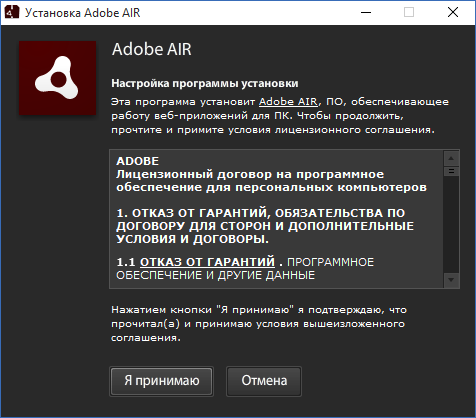Minimize the Установка Adobe AIR window

366,13
